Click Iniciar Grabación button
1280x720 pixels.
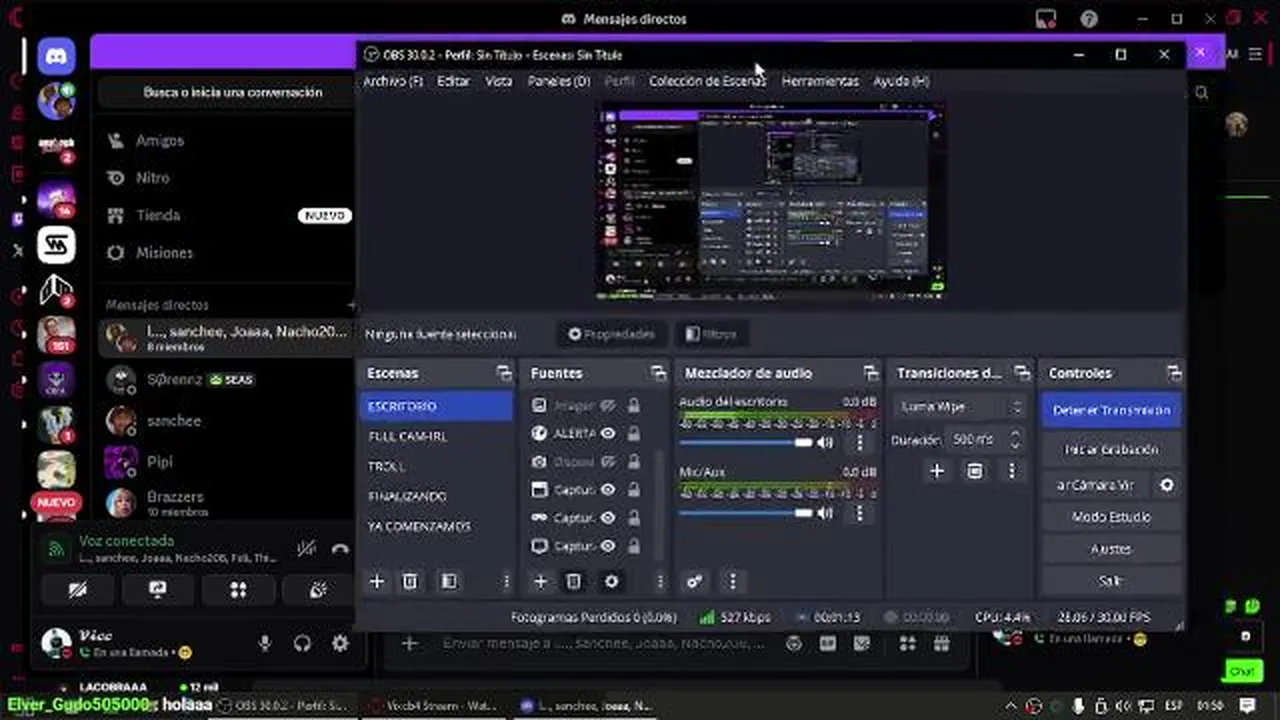pos(1111,450)
